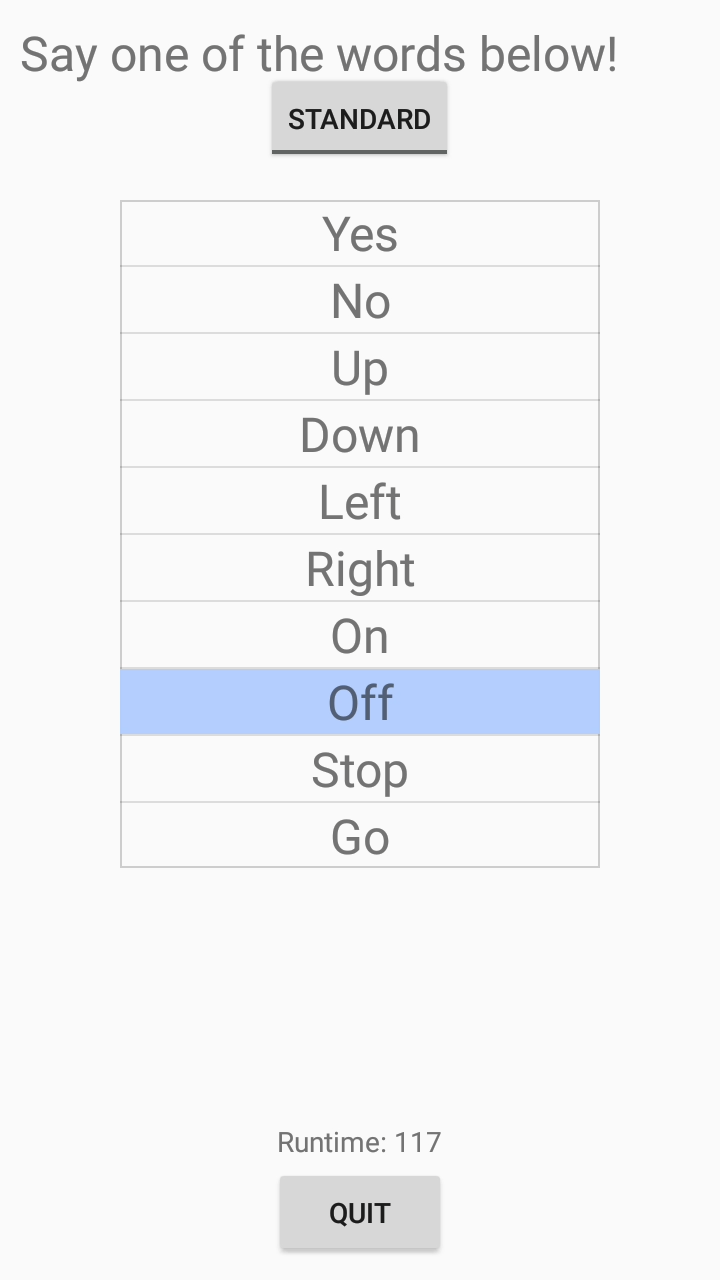Tap the 'Say one of the words below!' heading
720x1280 pixels.
coord(319,54)
